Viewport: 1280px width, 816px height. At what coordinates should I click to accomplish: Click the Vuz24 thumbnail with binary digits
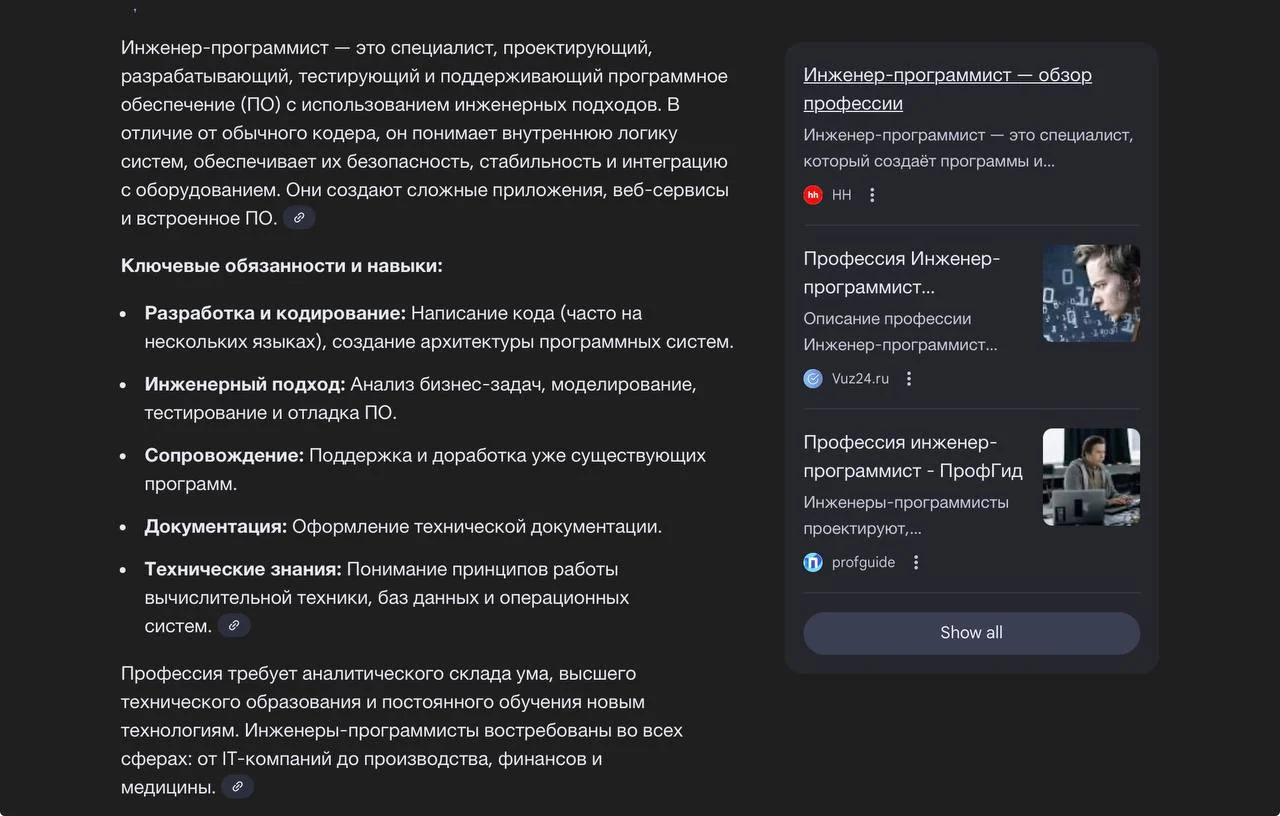(x=1091, y=293)
